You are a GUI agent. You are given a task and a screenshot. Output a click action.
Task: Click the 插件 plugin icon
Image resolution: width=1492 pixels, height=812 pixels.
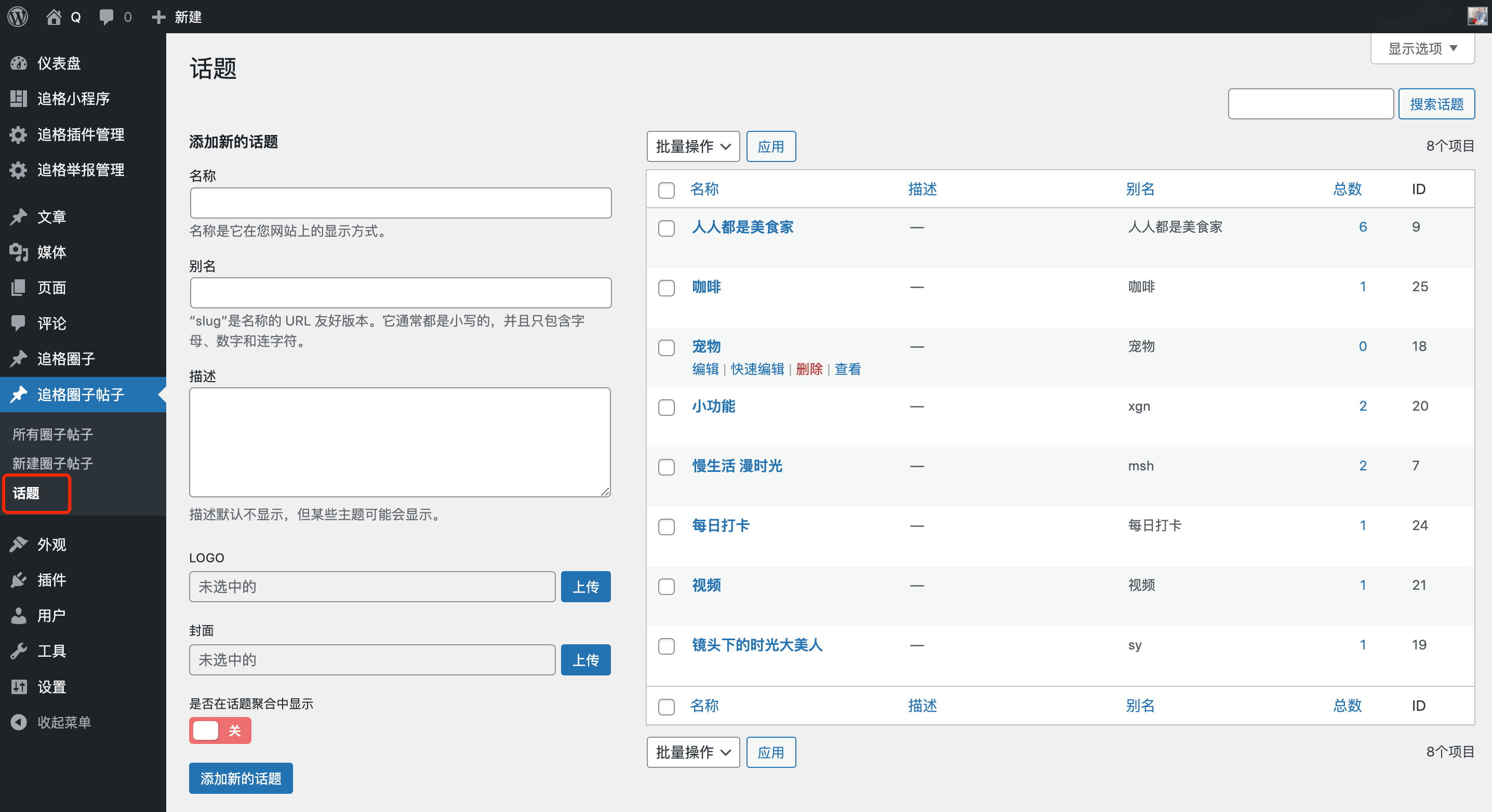[x=19, y=579]
